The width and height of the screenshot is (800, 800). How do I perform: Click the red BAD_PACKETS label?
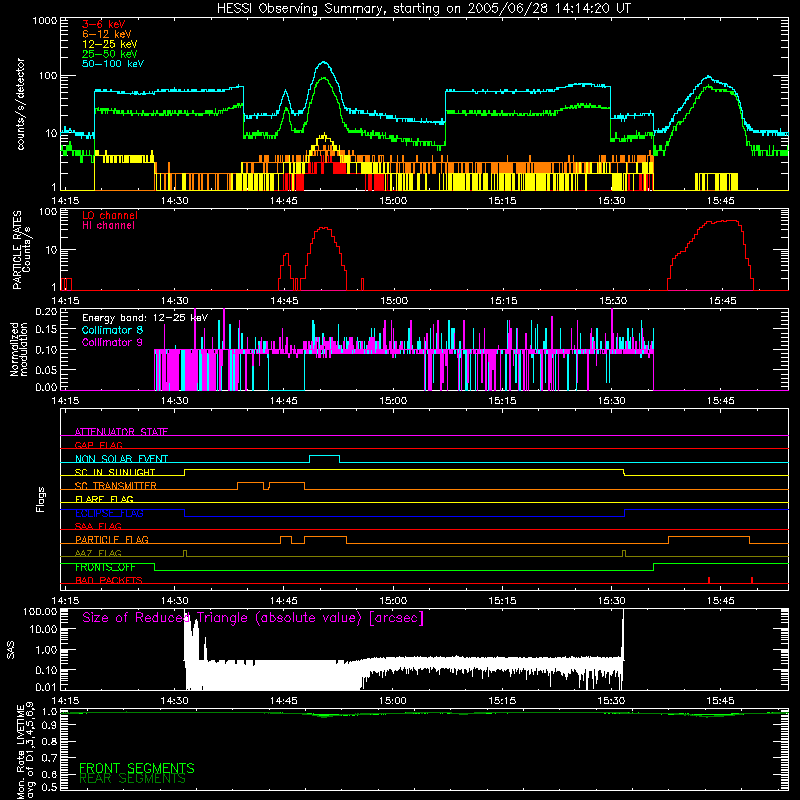(109, 580)
